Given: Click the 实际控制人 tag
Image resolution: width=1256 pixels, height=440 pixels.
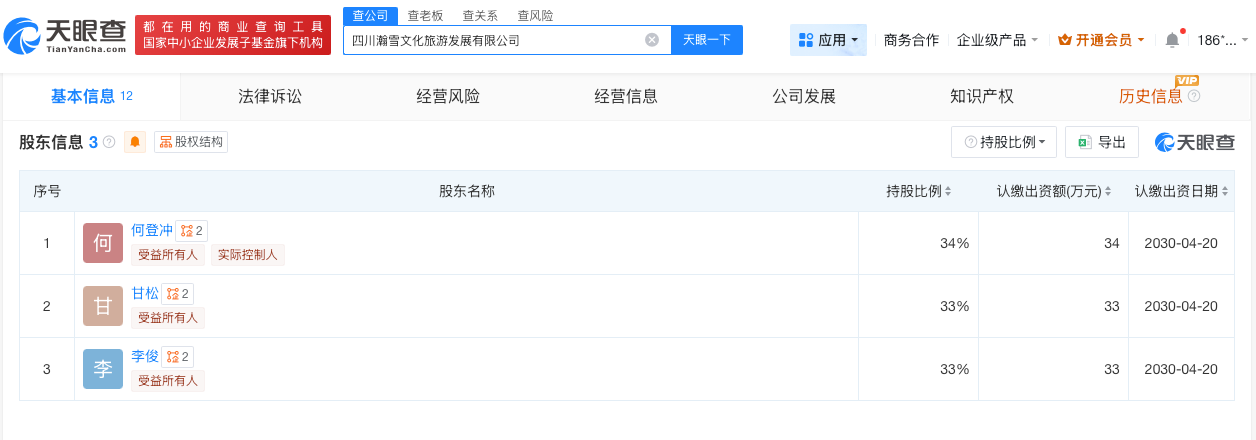Looking at the screenshot, I should pos(247,255).
